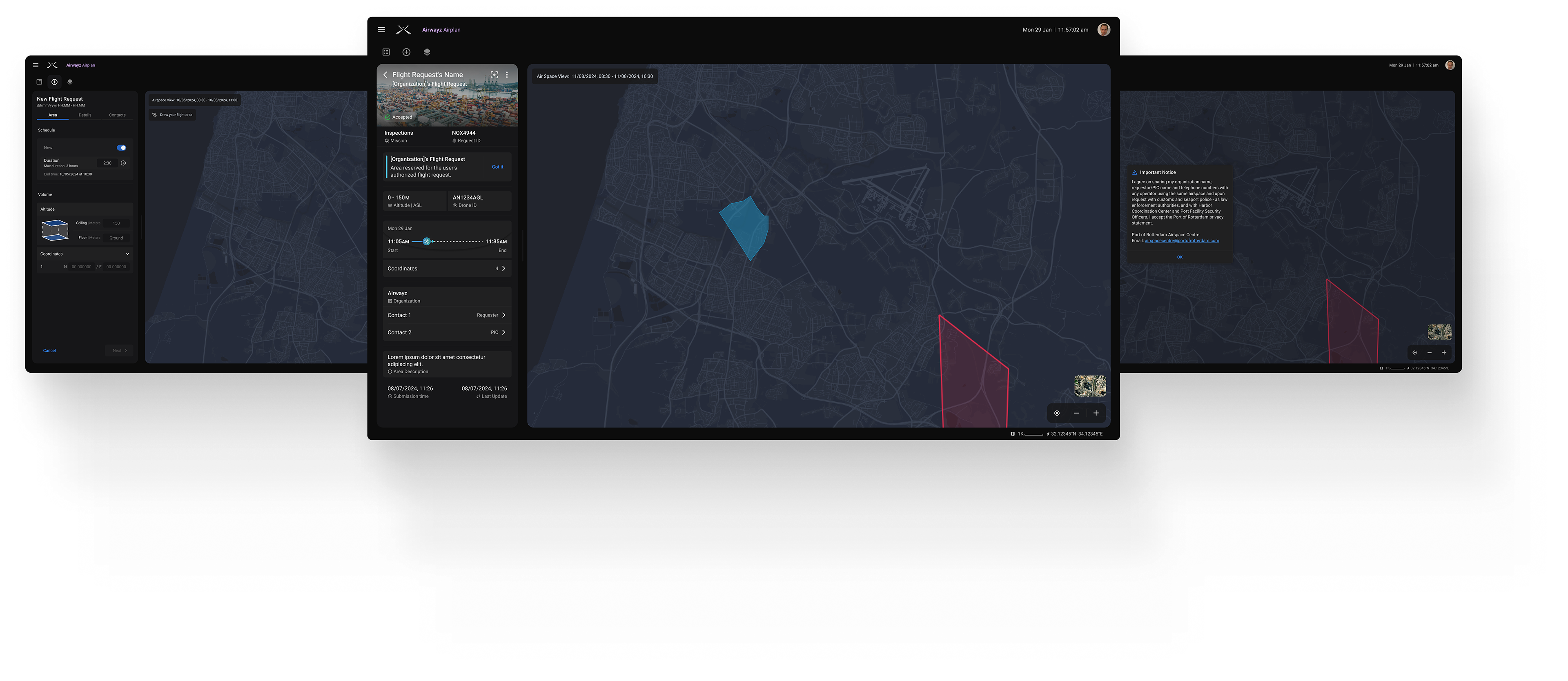Viewport: 1568px width, 681px height.
Task: Zoom out with minus on center map
Action: click(1076, 413)
